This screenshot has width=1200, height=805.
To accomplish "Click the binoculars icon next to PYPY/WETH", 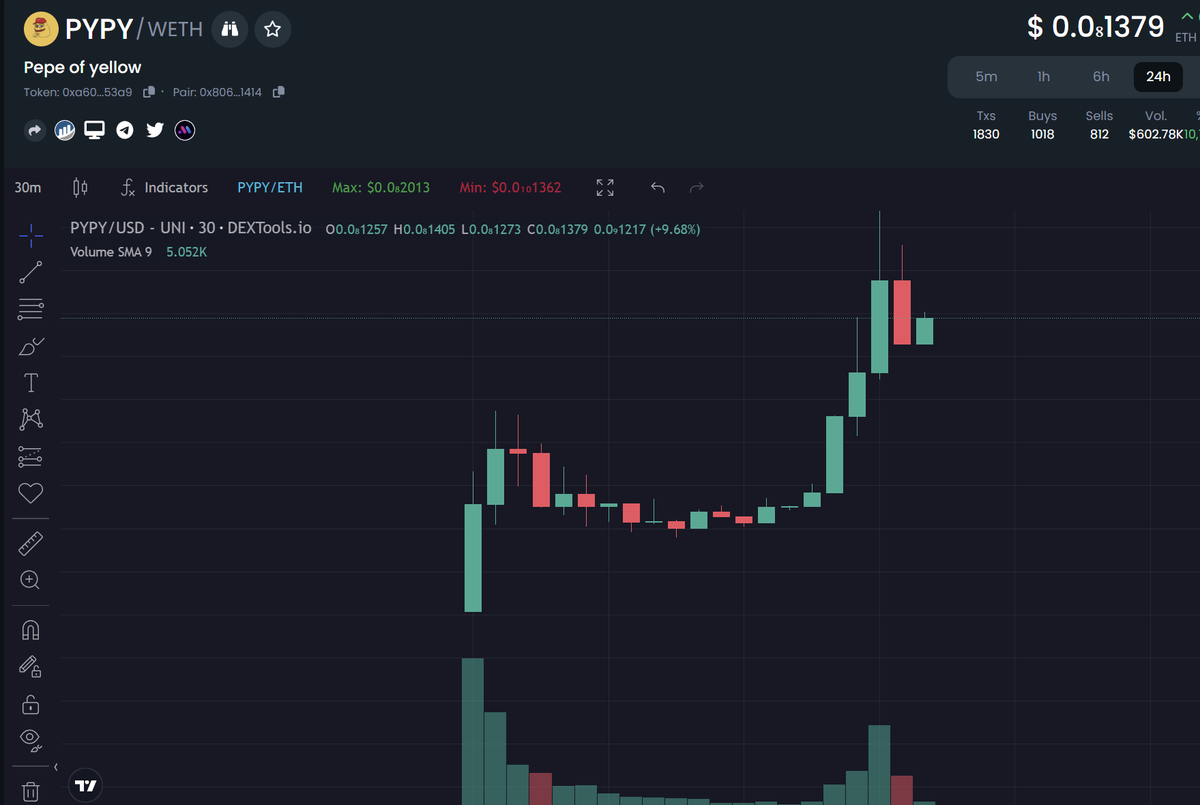I will [x=231, y=29].
